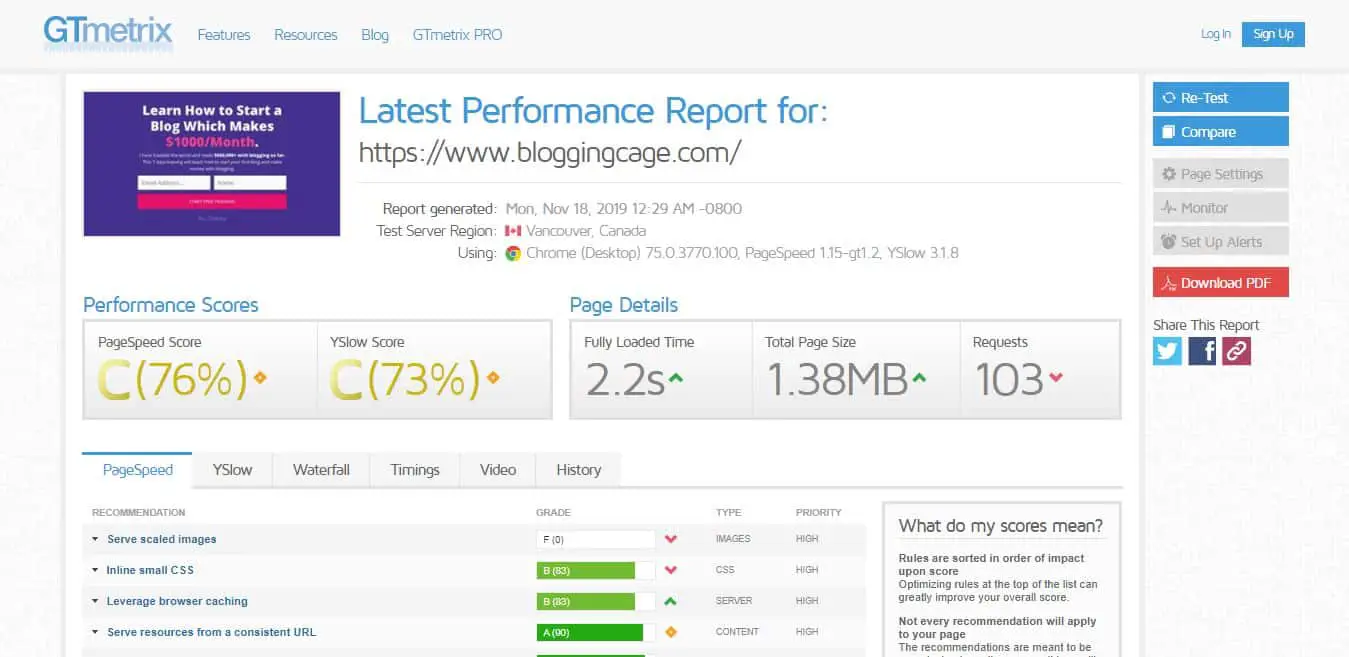
Task: Click the CSS type cell
Action: coord(725,570)
